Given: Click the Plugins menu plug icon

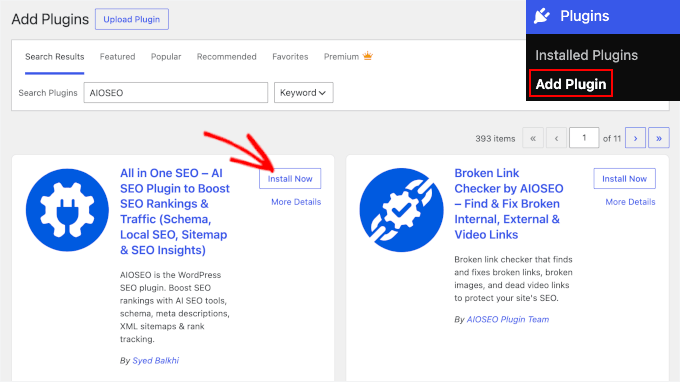Looking at the screenshot, I should [542, 16].
